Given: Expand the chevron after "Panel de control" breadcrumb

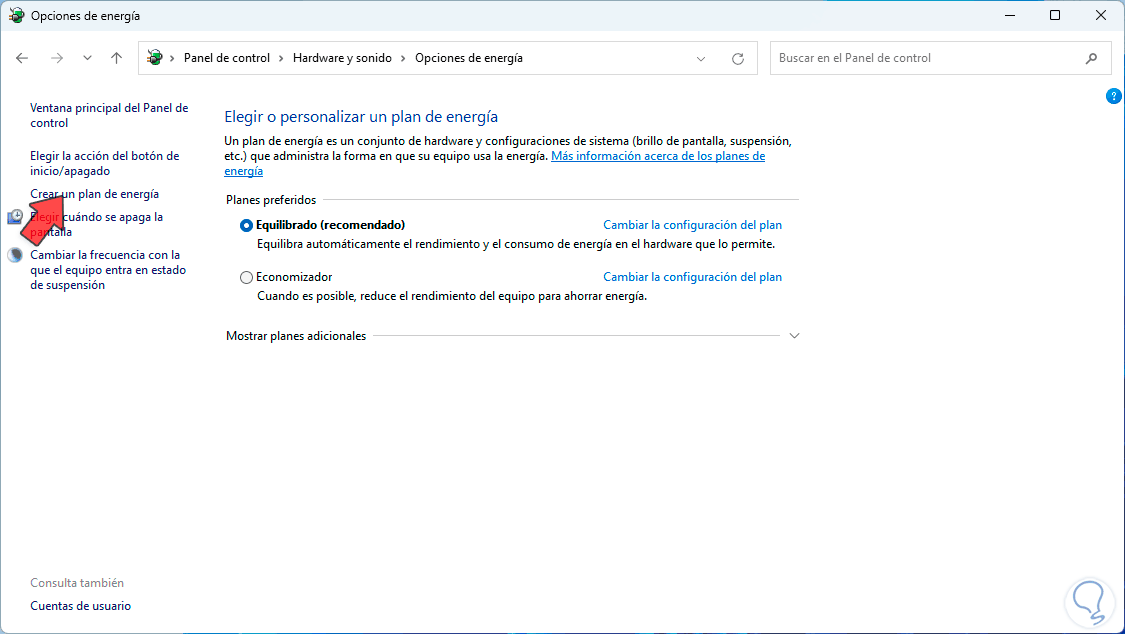Looking at the screenshot, I should point(281,58).
